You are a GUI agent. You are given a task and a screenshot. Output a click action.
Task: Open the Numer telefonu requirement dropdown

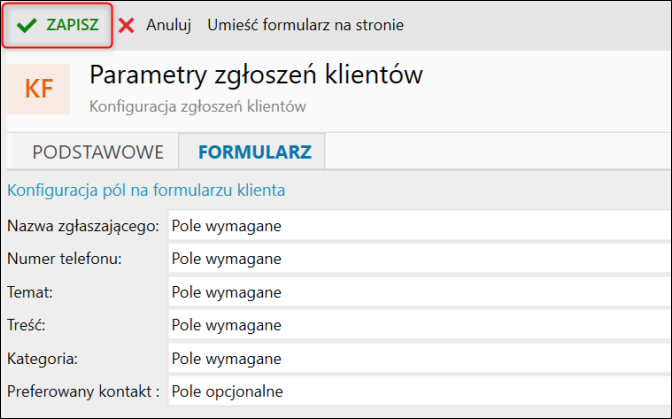pyautogui.click(x=419, y=259)
